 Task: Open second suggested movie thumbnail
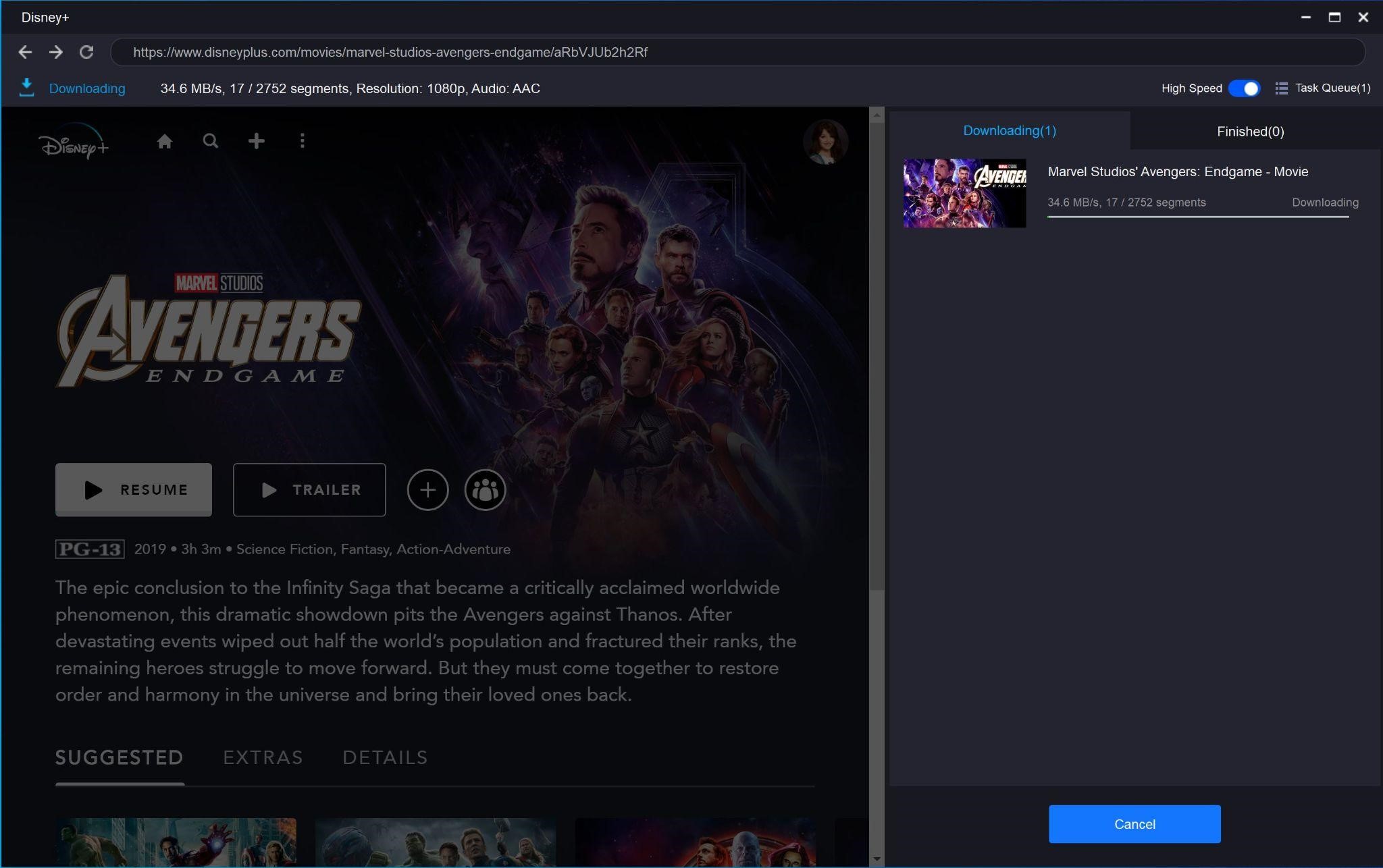(x=436, y=842)
